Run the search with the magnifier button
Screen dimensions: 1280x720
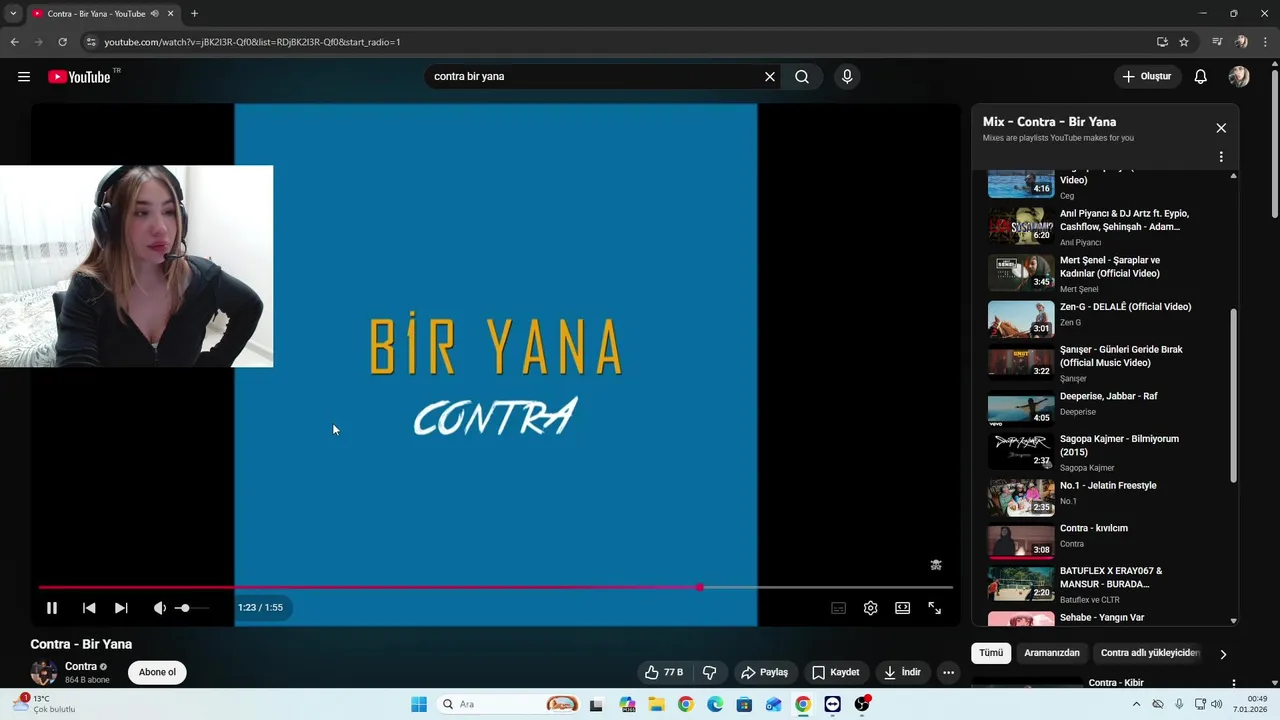pos(802,77)
